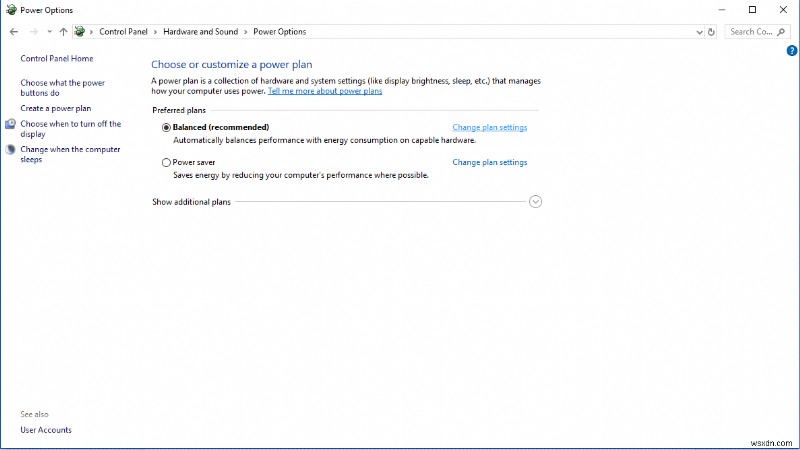Viewport: 800px width, 450px height.
Task: Open Choose what the power buttons do
Action: pos(62,88)
